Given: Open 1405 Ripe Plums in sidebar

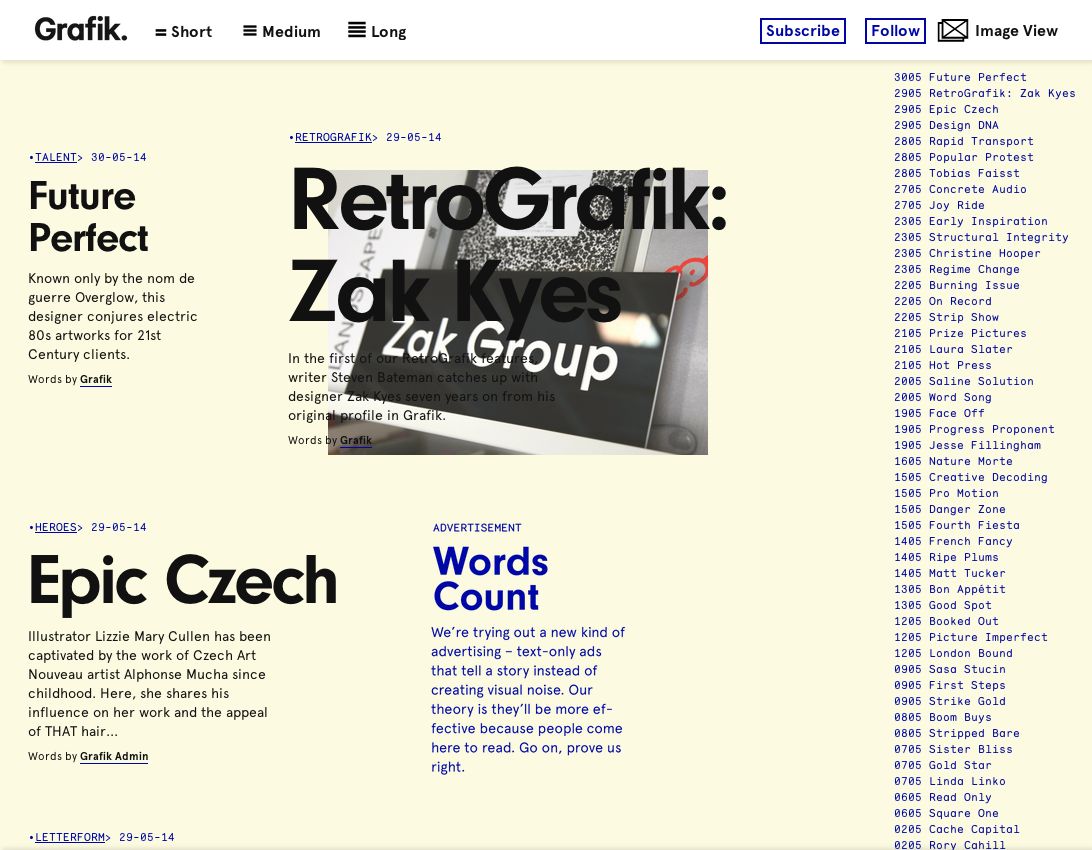Looking at the screenshot, I should pyautogui.click(x=946, y=558).
